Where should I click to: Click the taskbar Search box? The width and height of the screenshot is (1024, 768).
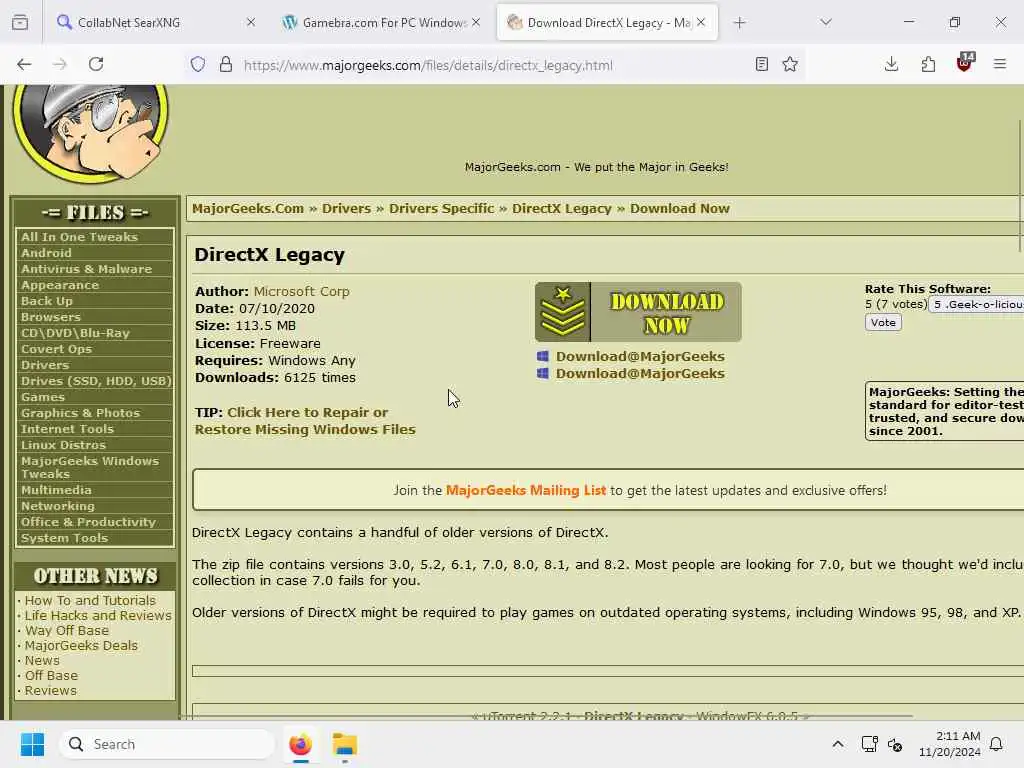coord(167,744)
